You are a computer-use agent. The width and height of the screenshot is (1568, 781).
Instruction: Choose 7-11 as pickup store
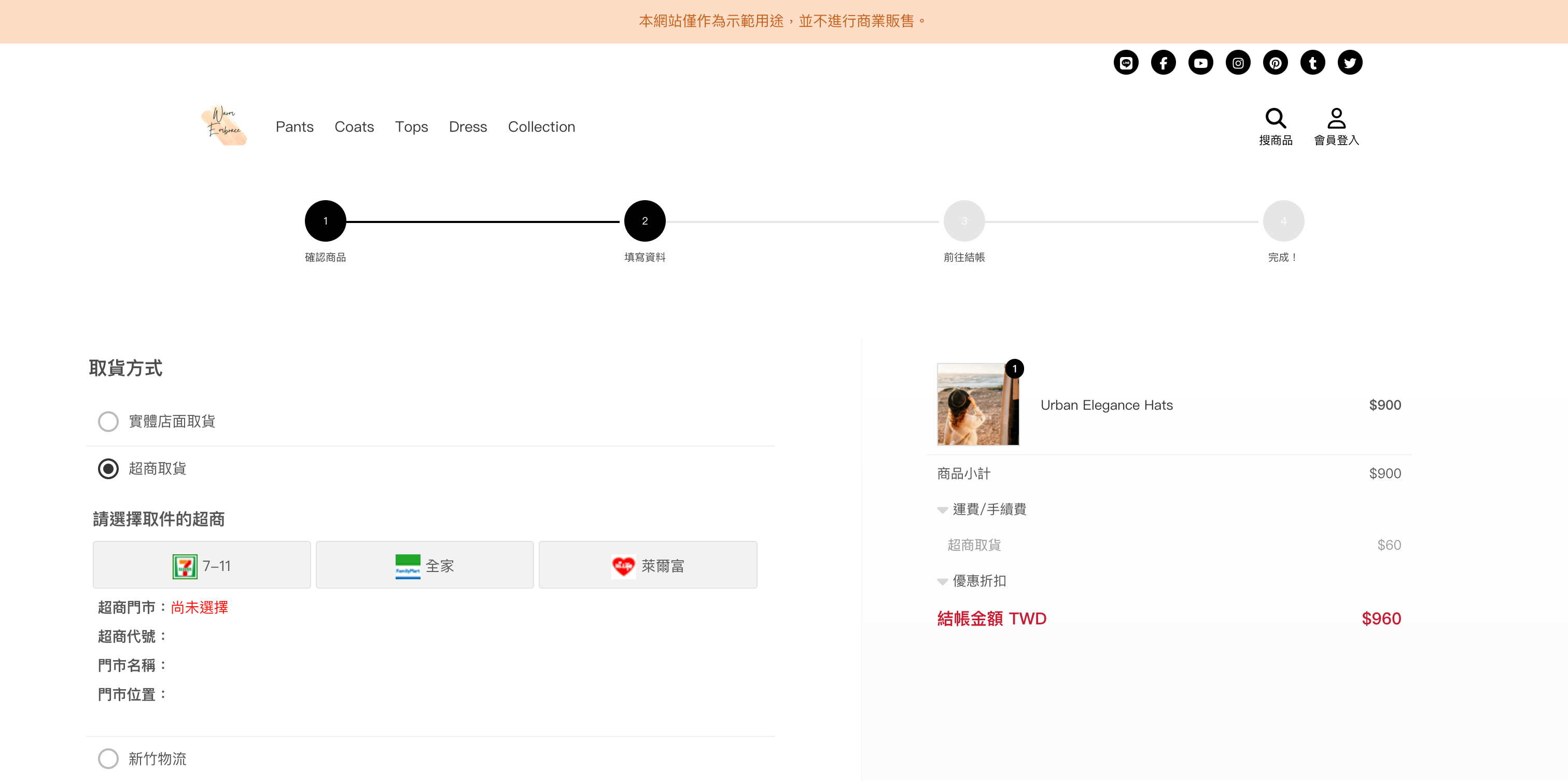coord(202,565)
